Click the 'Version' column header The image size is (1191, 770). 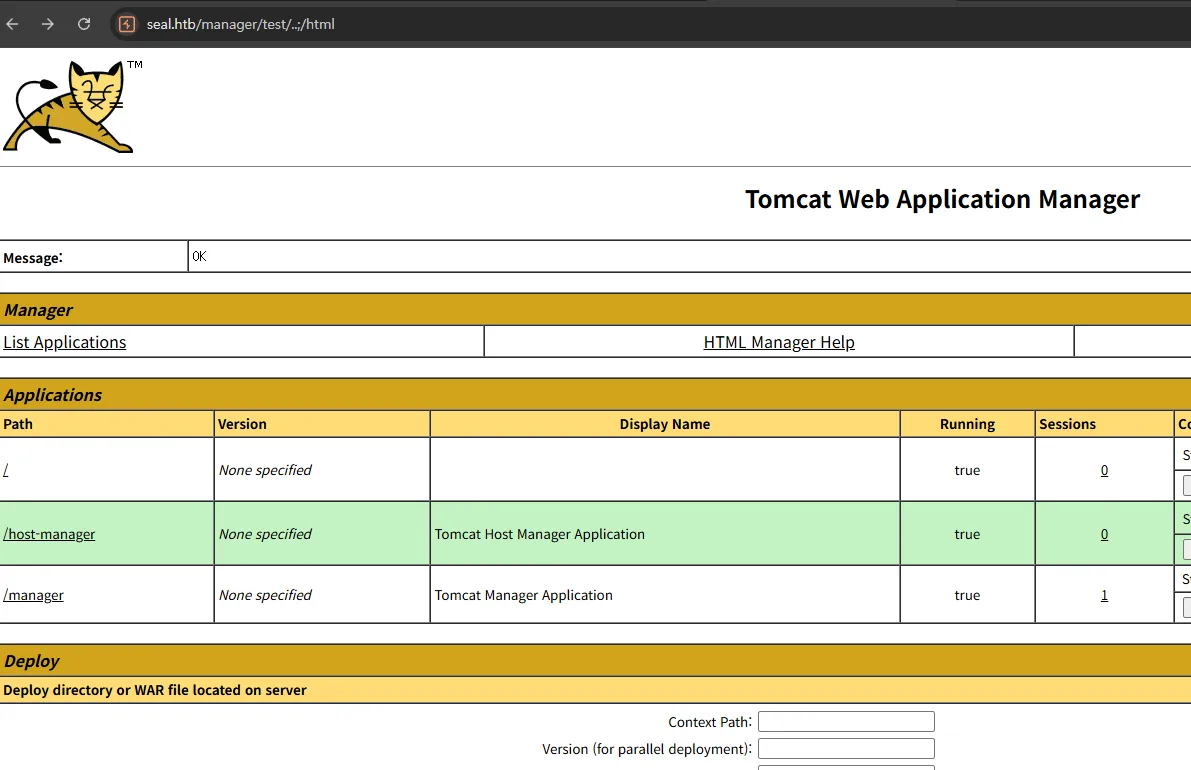[x=322, y=424]
